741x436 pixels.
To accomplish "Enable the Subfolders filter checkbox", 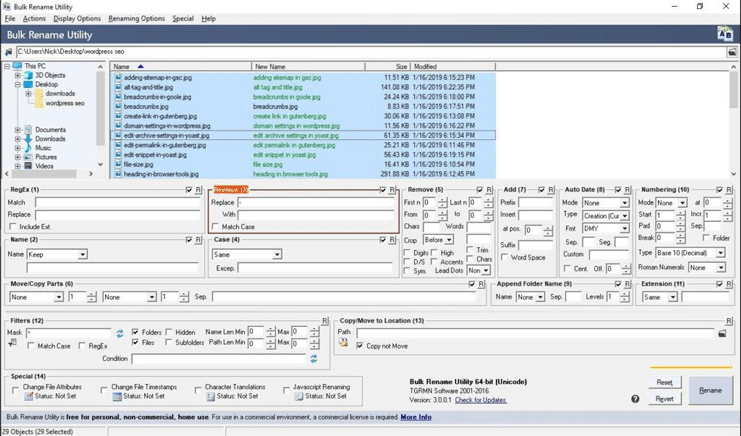I will click(x=169, y=342).
